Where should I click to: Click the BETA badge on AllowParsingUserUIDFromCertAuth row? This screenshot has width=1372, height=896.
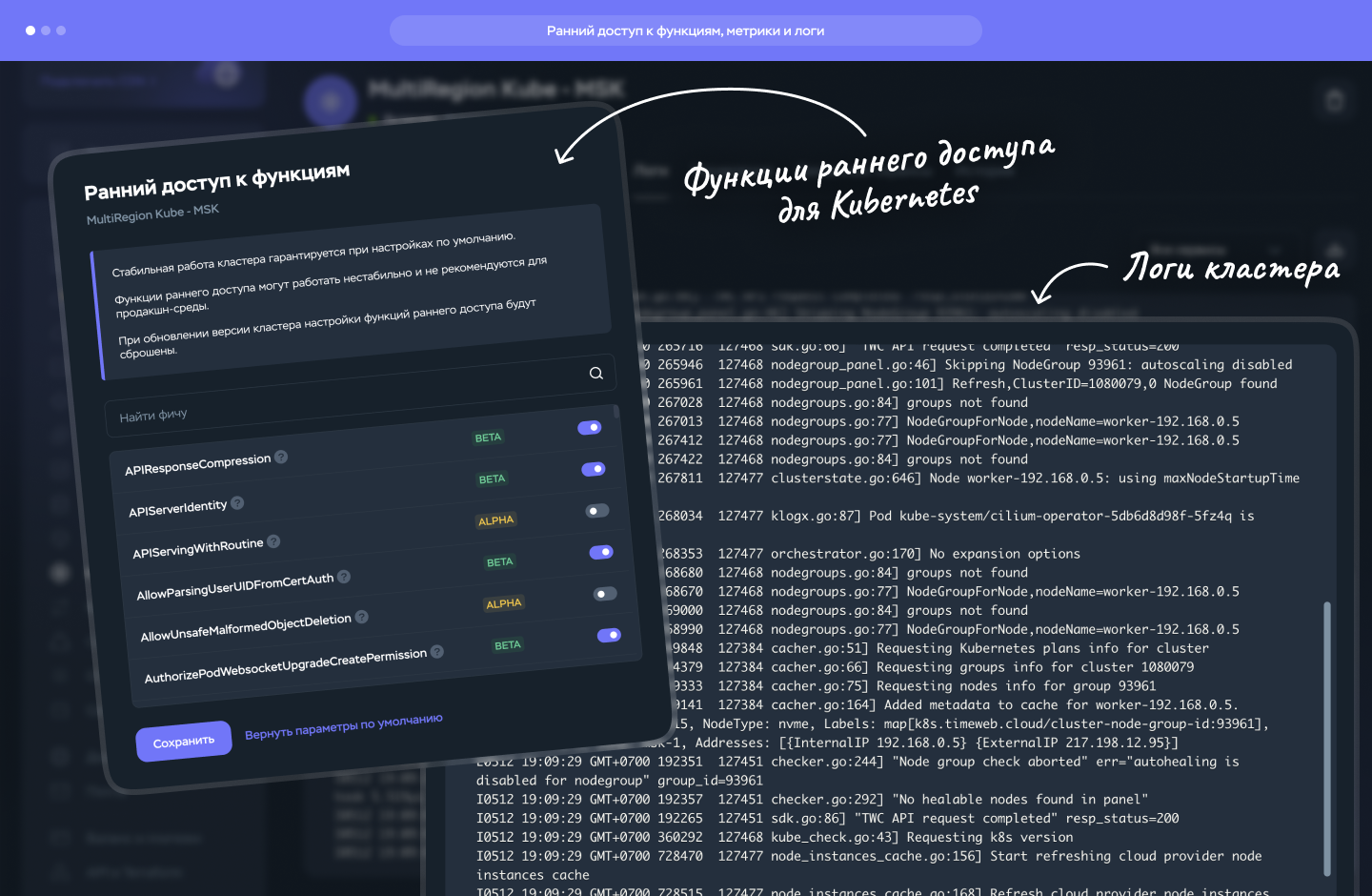500,561
